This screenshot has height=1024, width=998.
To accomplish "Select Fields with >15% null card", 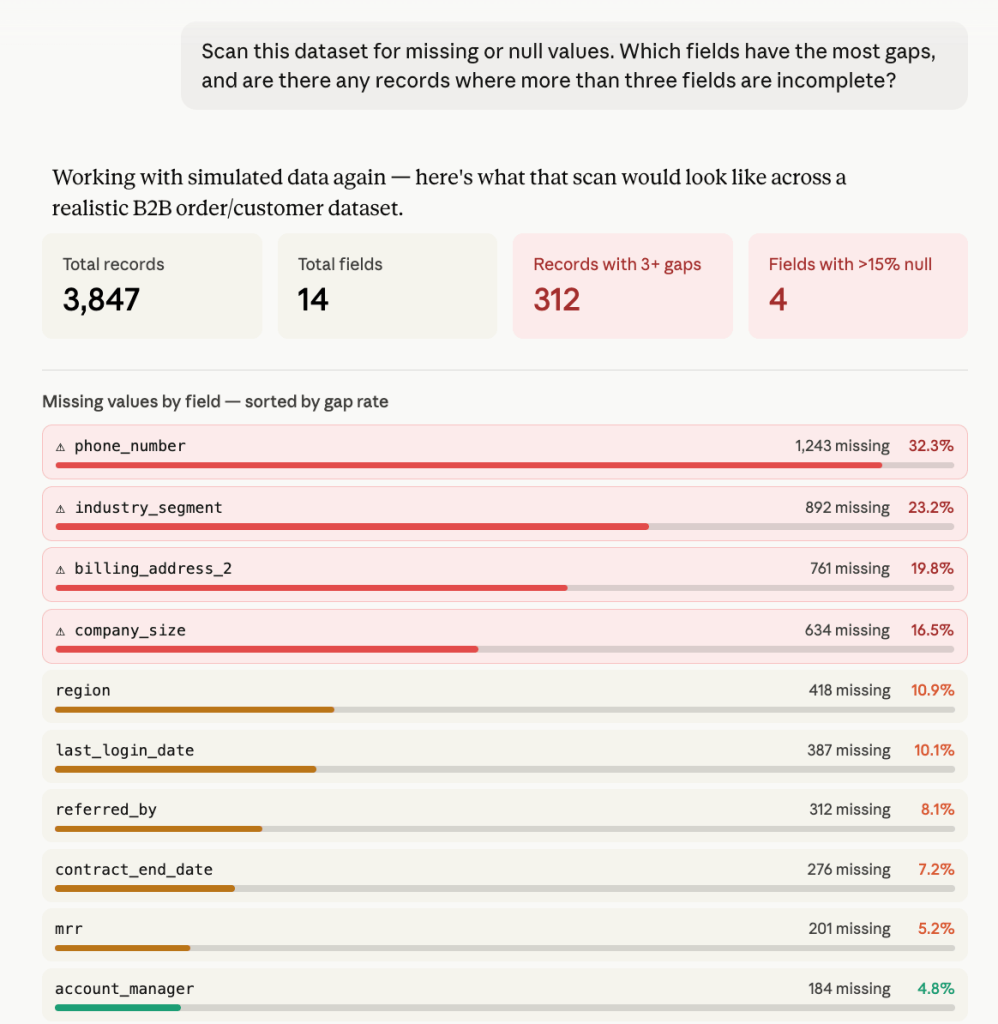I will [858, 286].
